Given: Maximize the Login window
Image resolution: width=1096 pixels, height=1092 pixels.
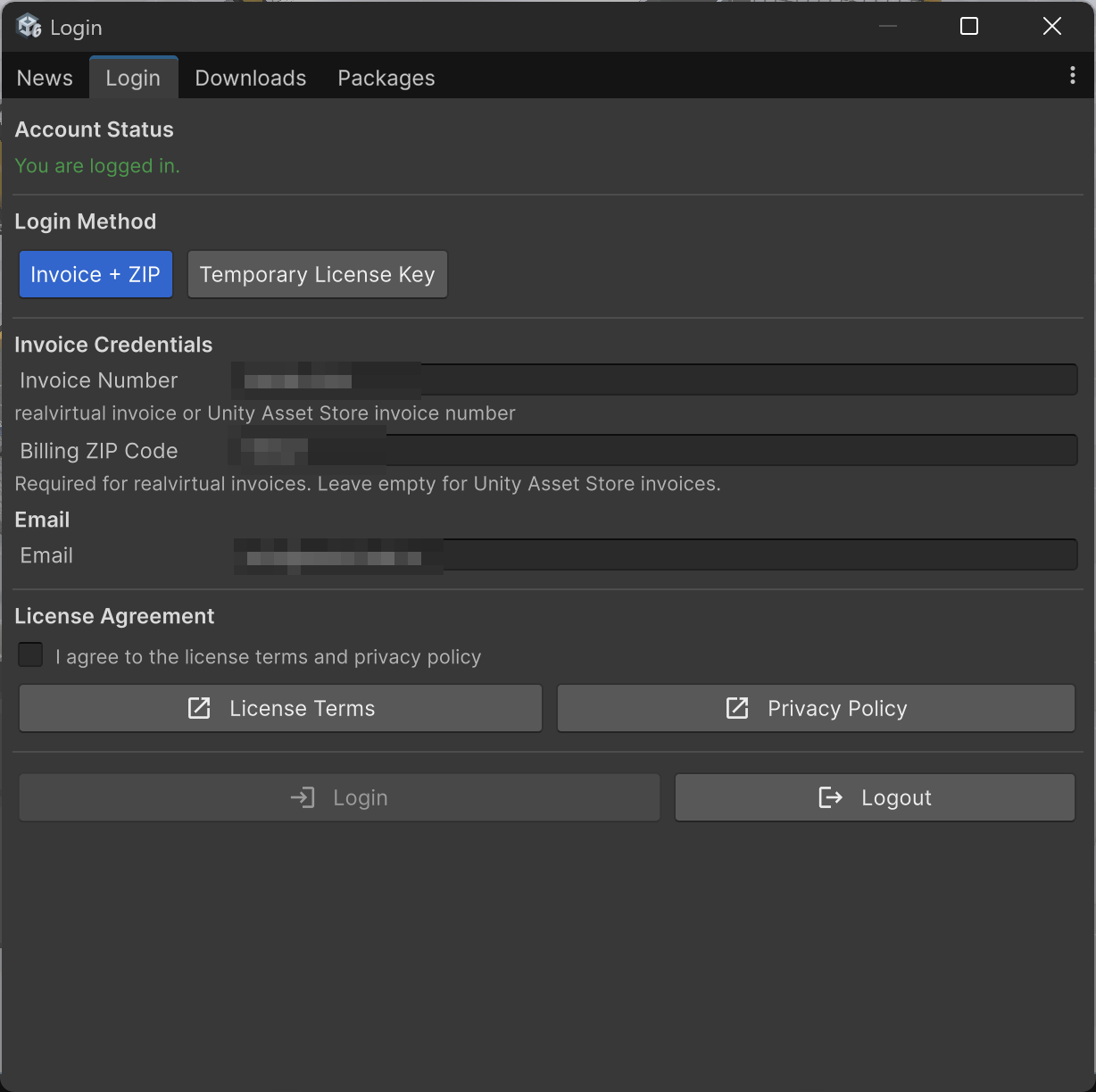Looking at the screenshot, I should [968, 27].
